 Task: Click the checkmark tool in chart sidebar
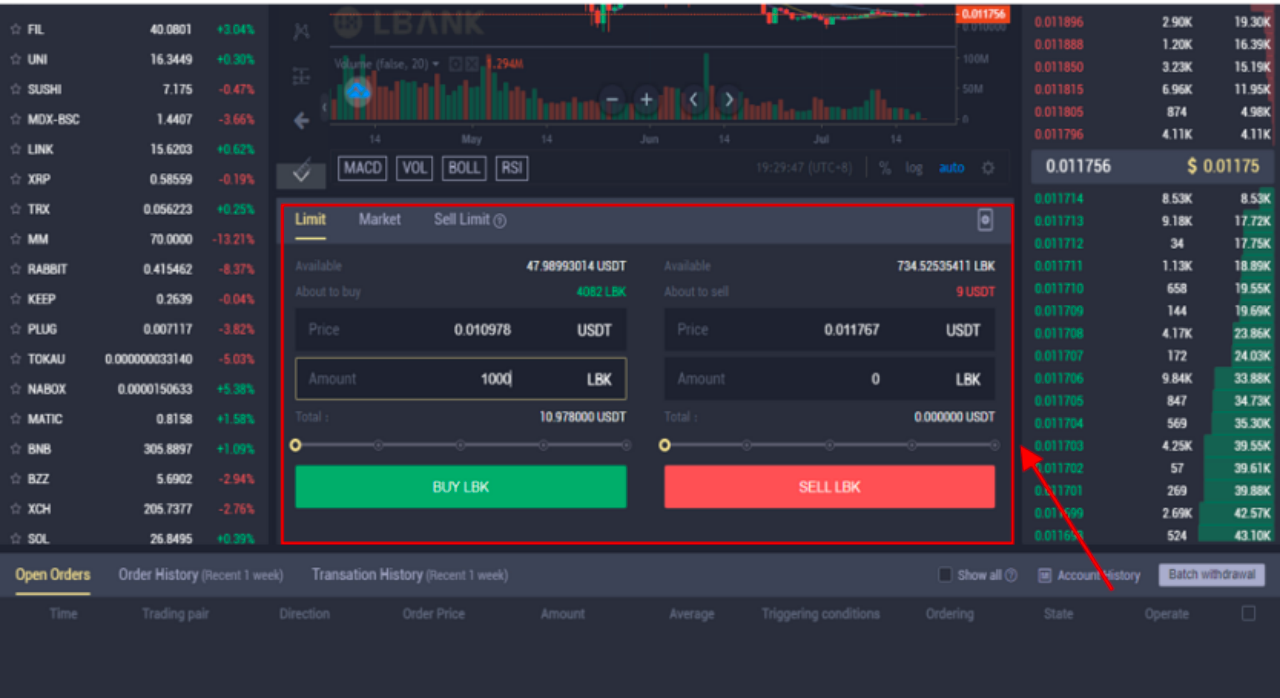301,173
